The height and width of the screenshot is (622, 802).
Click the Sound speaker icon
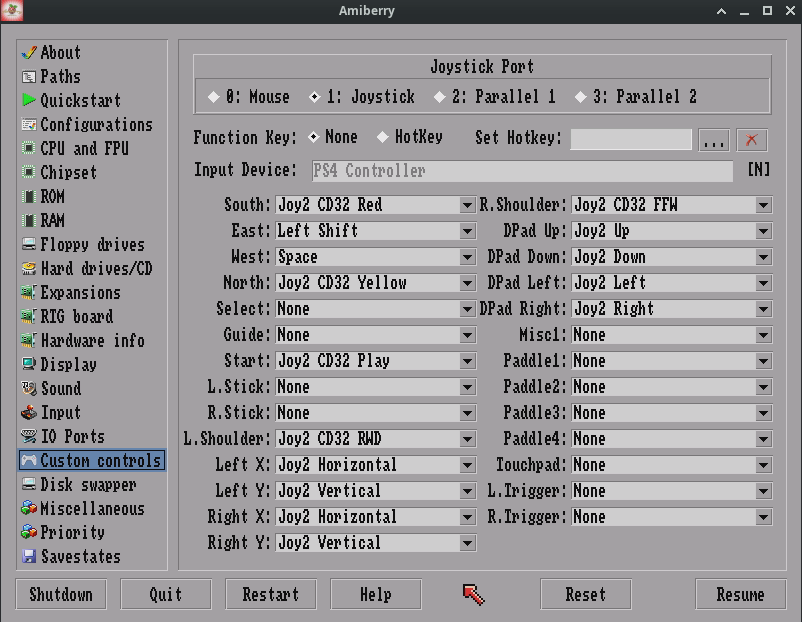pos(30,388)
